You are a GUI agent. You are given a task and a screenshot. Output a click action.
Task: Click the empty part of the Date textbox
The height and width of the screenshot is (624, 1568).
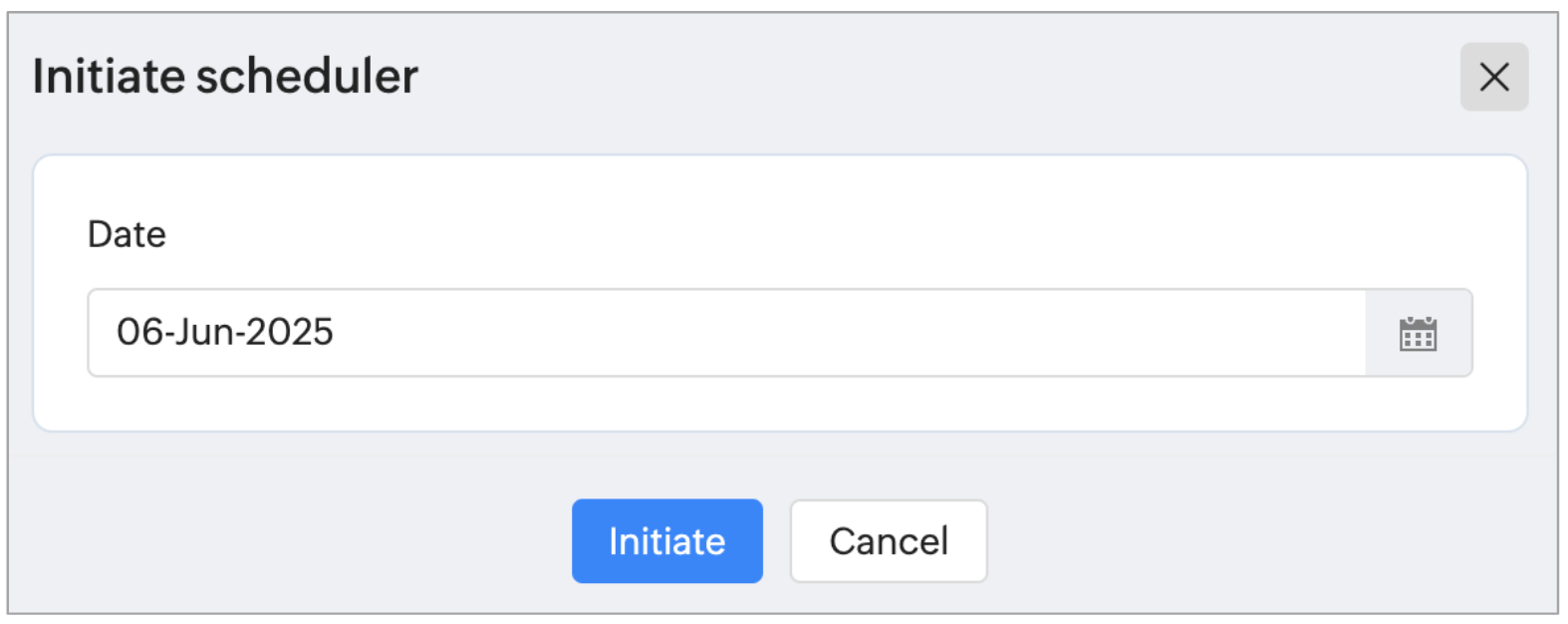click(x=847, y=333)
